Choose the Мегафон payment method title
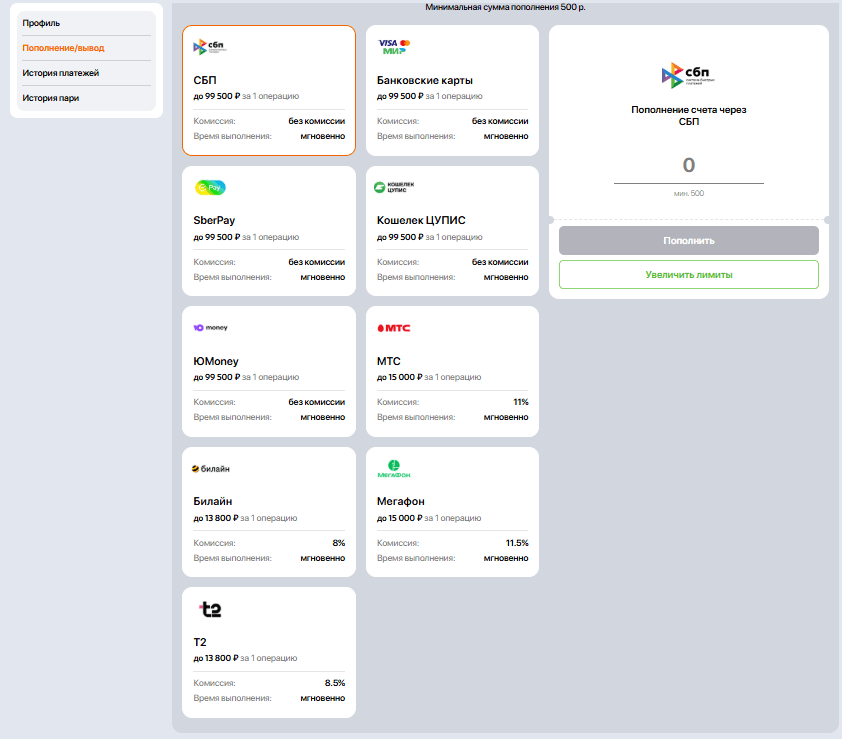 point(401,501)
